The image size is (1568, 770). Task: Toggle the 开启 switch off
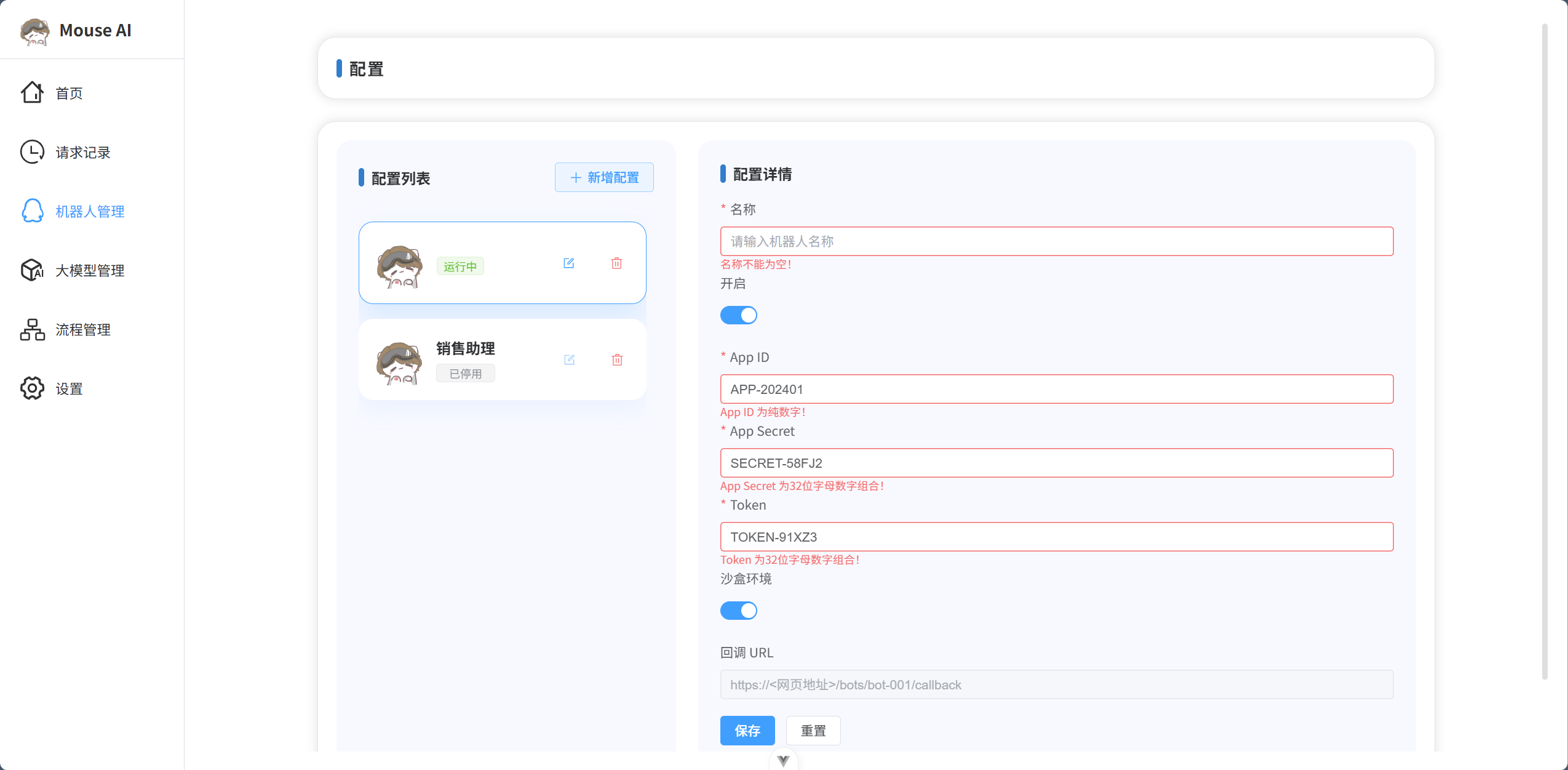click(738, 315)
